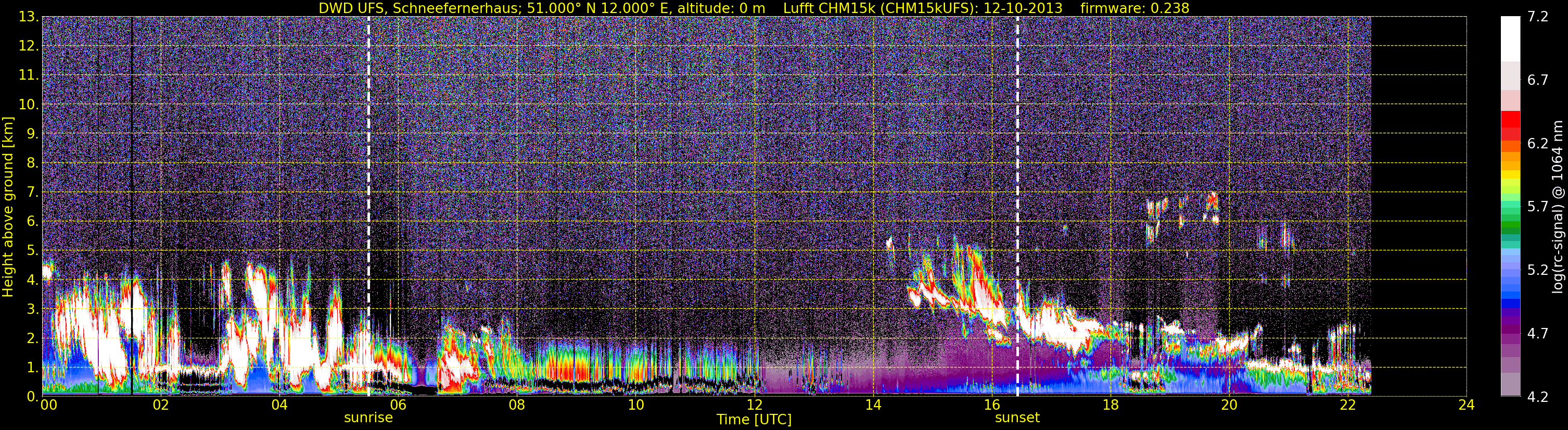Click the height axis tick label 5
1568x430 pixels.
point(33,251)
